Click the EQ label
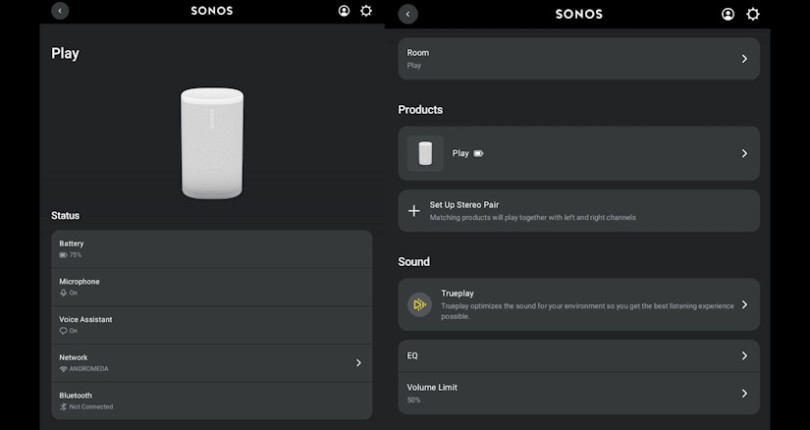Image resolution: width=810 pixels, height=430 pixels. (412, 356)
